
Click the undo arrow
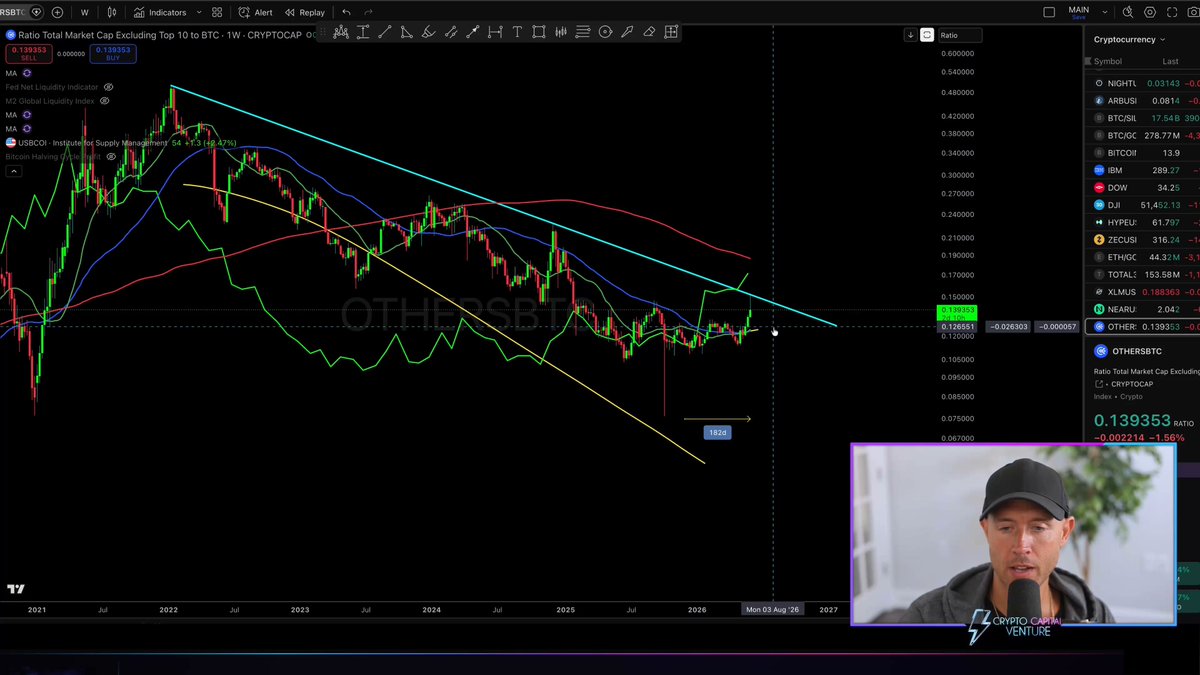(x=346, y=12)
